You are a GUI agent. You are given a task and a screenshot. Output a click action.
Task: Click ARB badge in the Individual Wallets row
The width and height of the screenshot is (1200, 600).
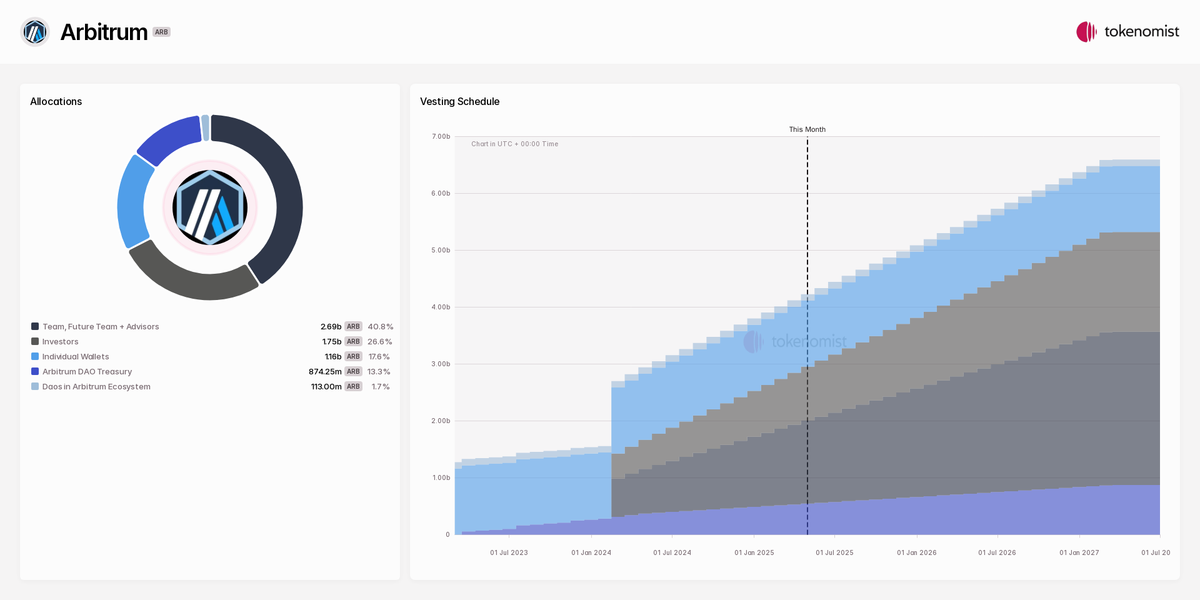tap(353, 357)
